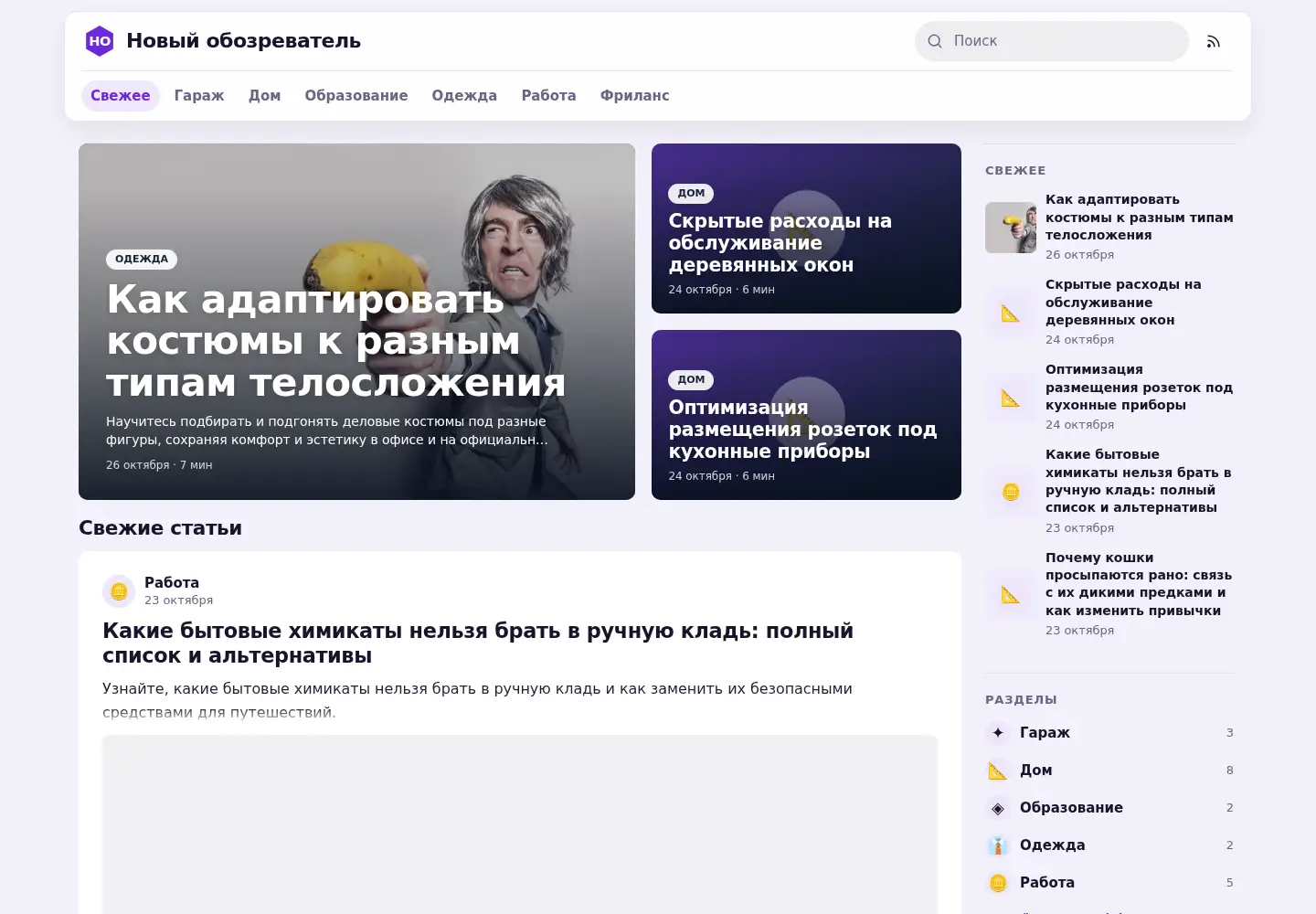Open the Одежда navigation tab
The image size is (1316, 914).
click(464, 96)
